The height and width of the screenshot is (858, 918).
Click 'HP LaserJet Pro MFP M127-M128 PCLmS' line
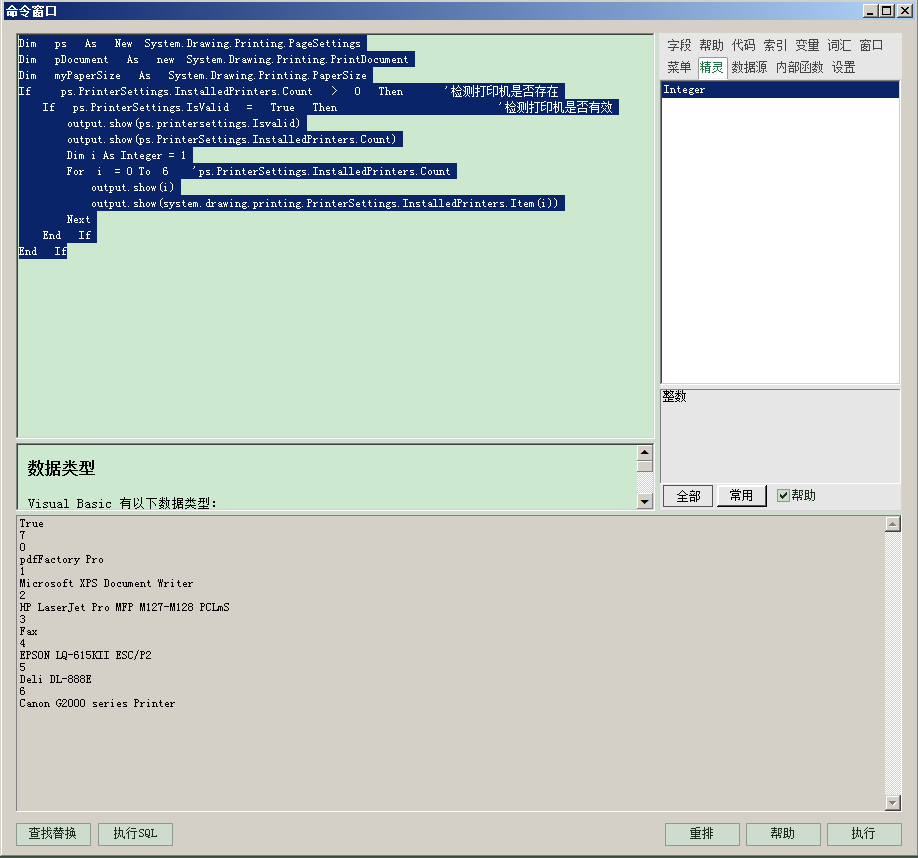[124, 608]
